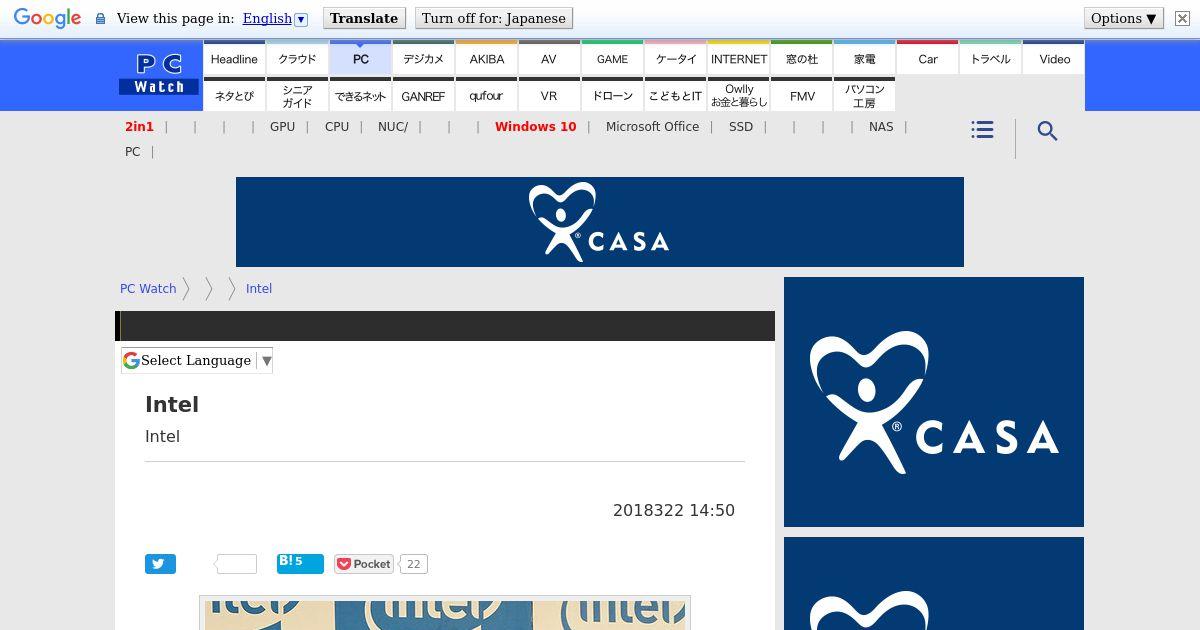This screenshot has width=1200, height=630.
Task: Open the パソコン工房 tab
Action: pos(864,96)
